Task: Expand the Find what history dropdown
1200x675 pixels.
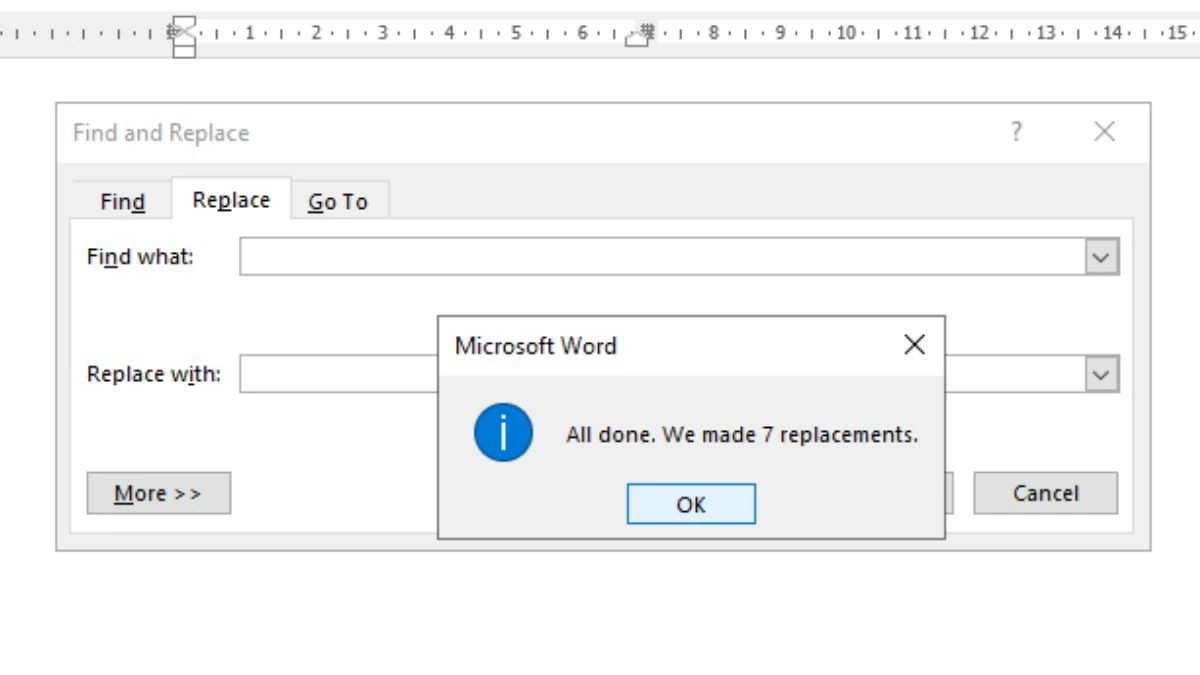Action: [x=1100, y=256]
